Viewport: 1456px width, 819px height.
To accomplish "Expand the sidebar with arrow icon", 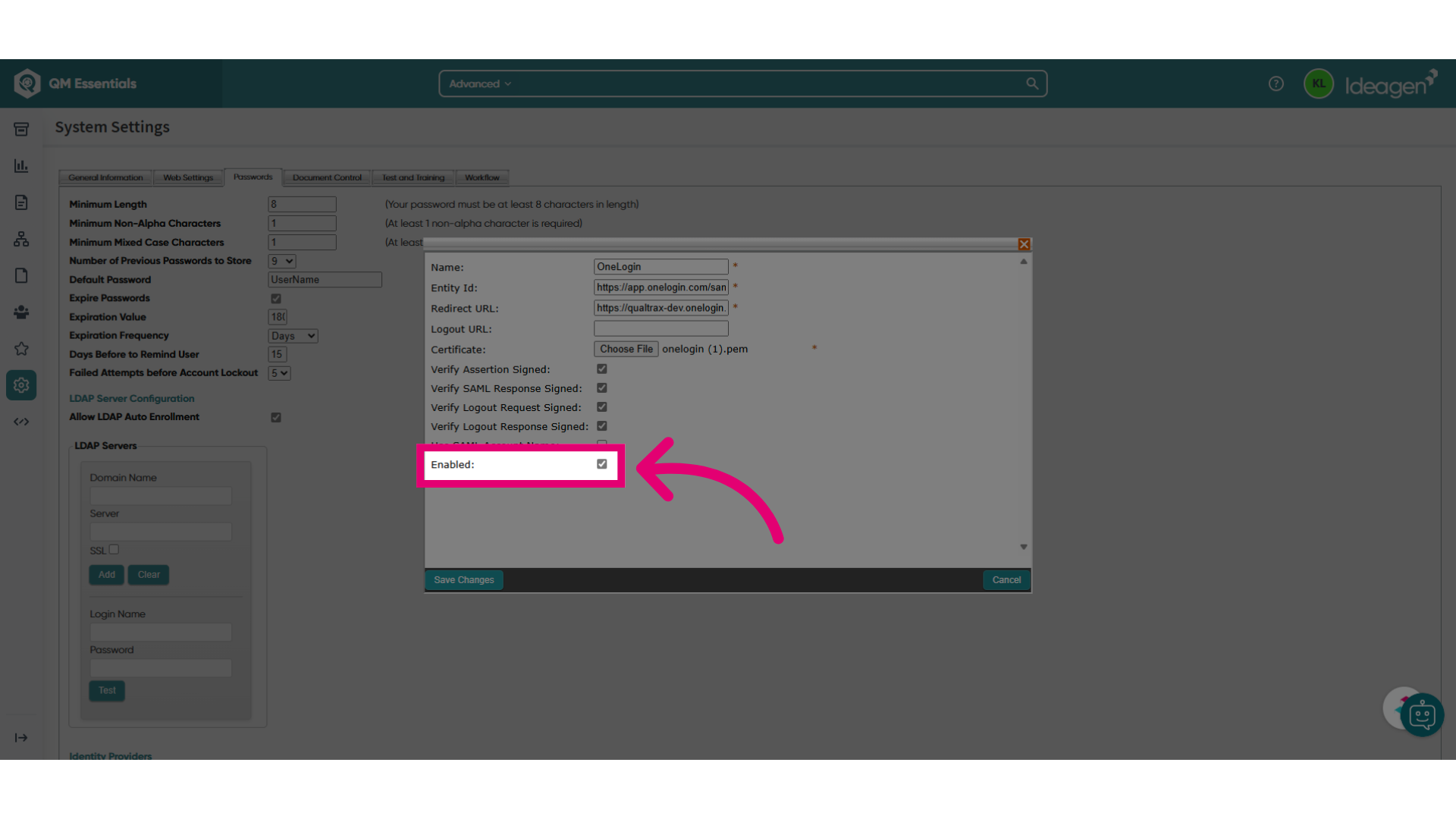I will tap(21, 738).
